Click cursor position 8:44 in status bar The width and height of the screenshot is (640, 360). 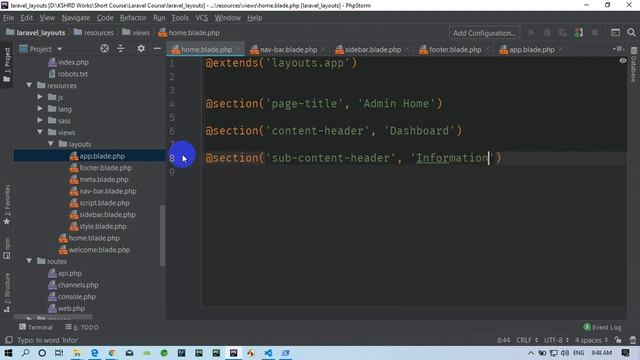(x=503, y=340)
